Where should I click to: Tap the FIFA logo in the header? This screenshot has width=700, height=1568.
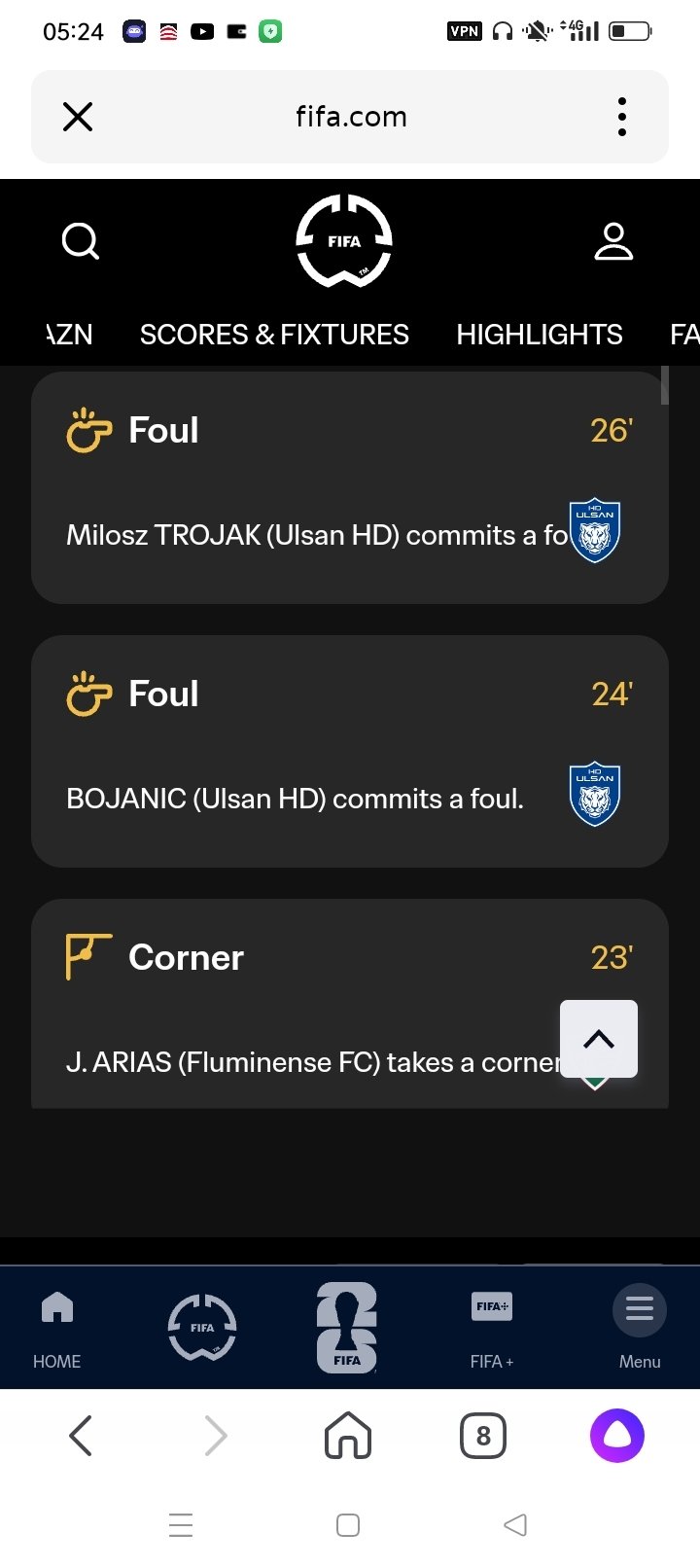(344, 241)
